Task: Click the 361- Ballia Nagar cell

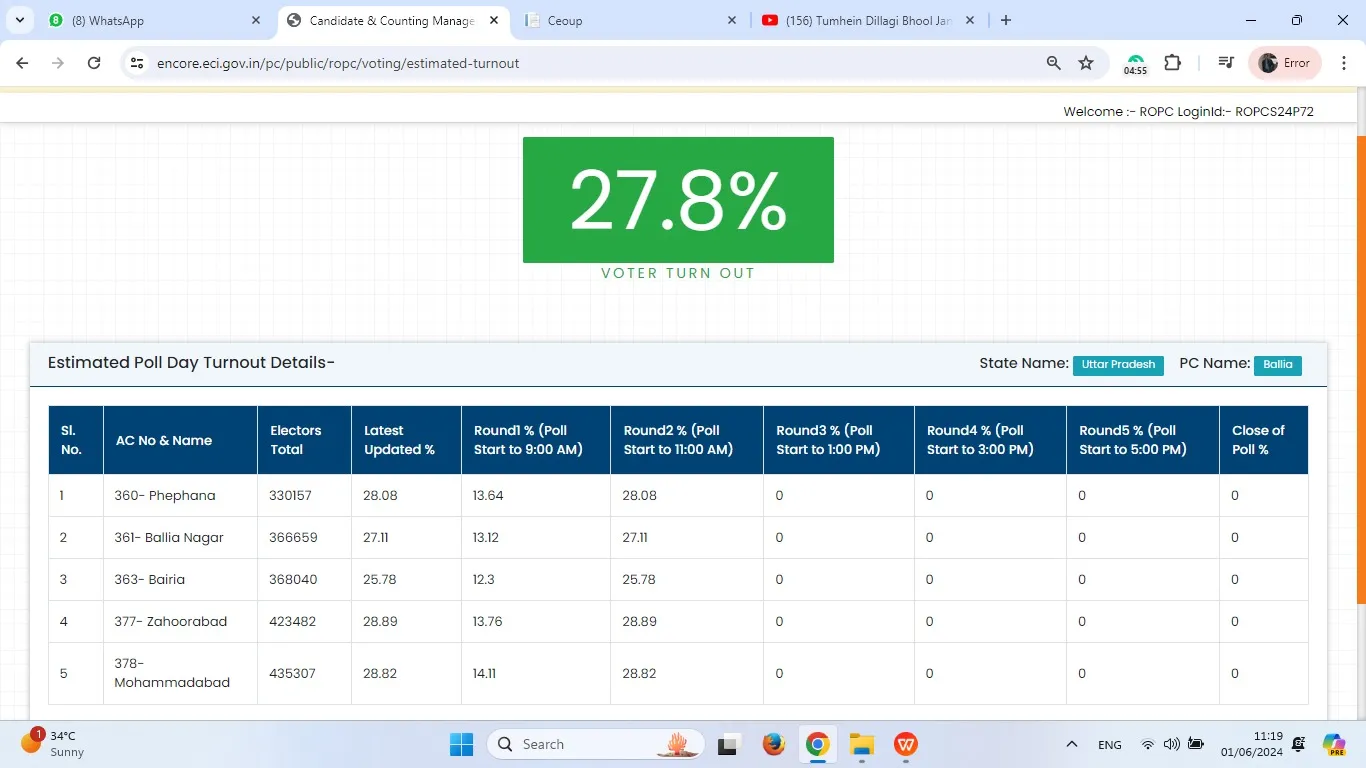Action: [180, 538]
